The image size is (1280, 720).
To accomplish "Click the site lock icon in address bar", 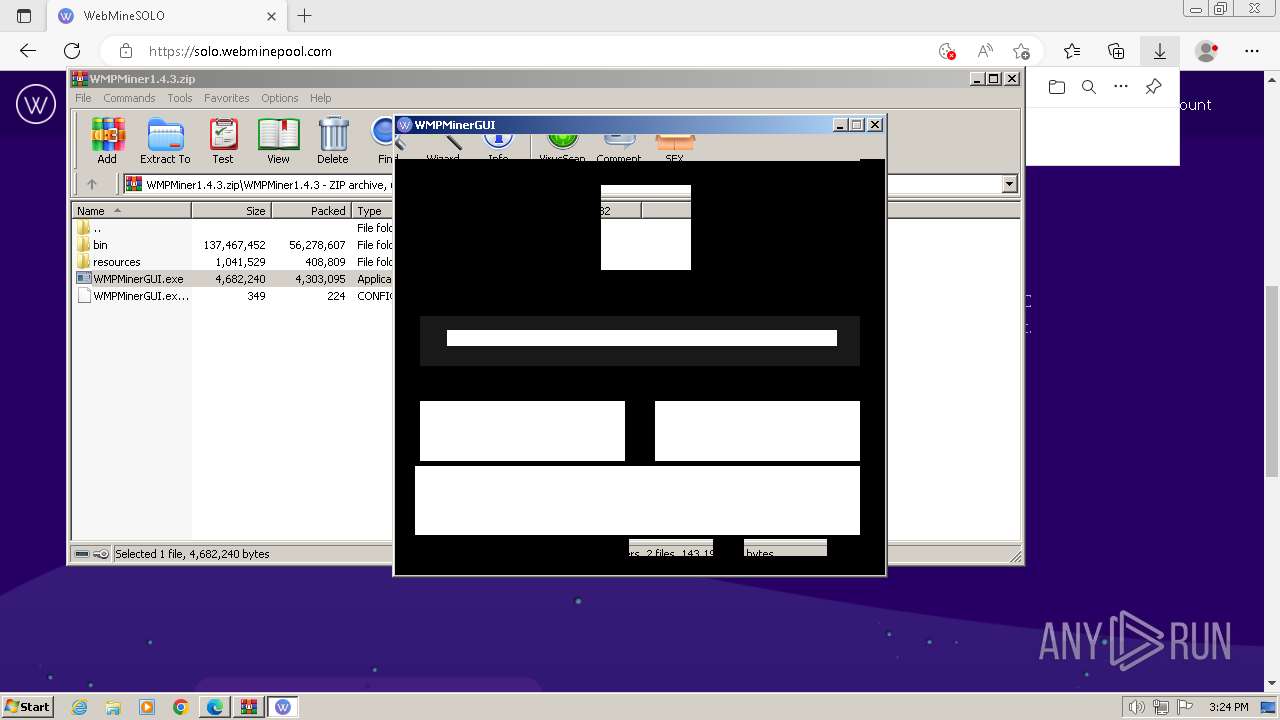I will (125, 51).
